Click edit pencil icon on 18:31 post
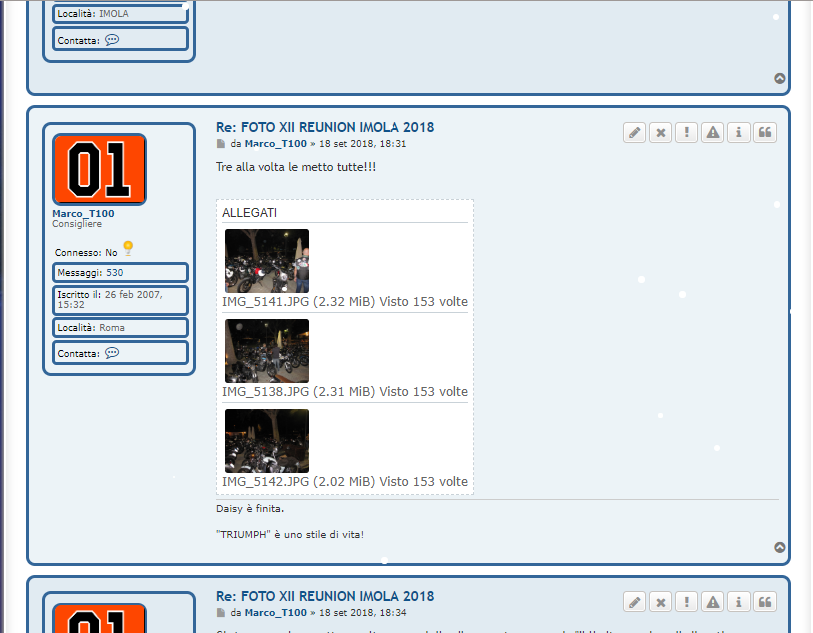This screenshot has height=633, width=813. click(x=634, y=133)
